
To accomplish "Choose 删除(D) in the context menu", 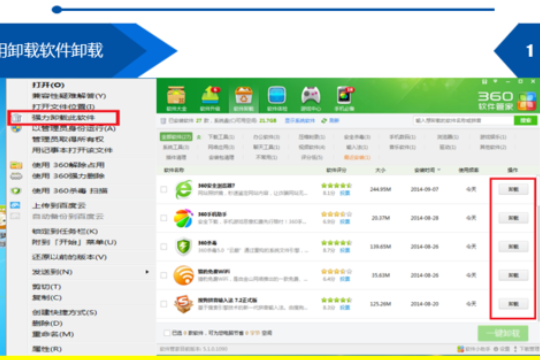I will 47,323.
